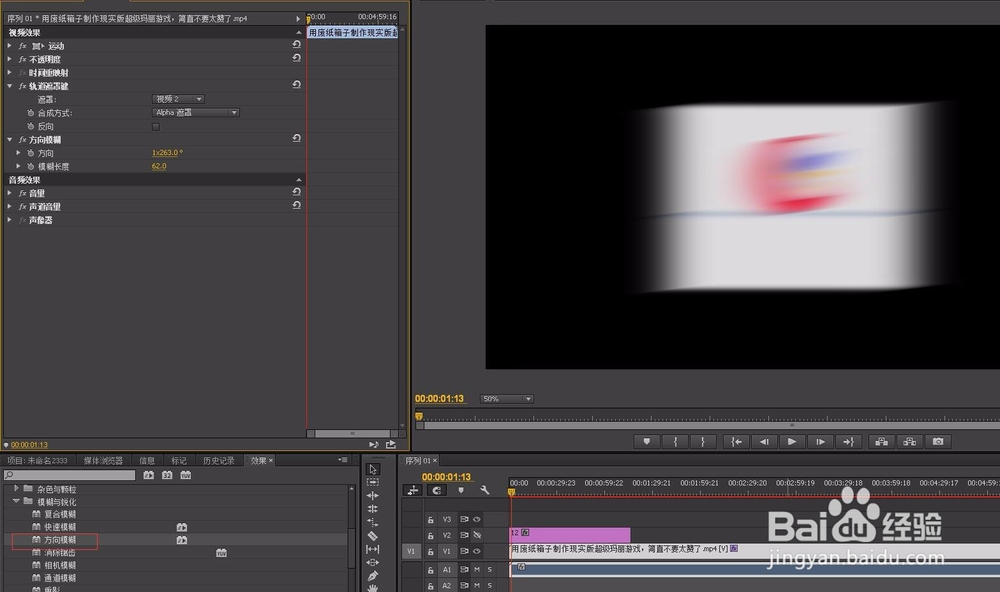Select the Selection tool arrow

373,469
